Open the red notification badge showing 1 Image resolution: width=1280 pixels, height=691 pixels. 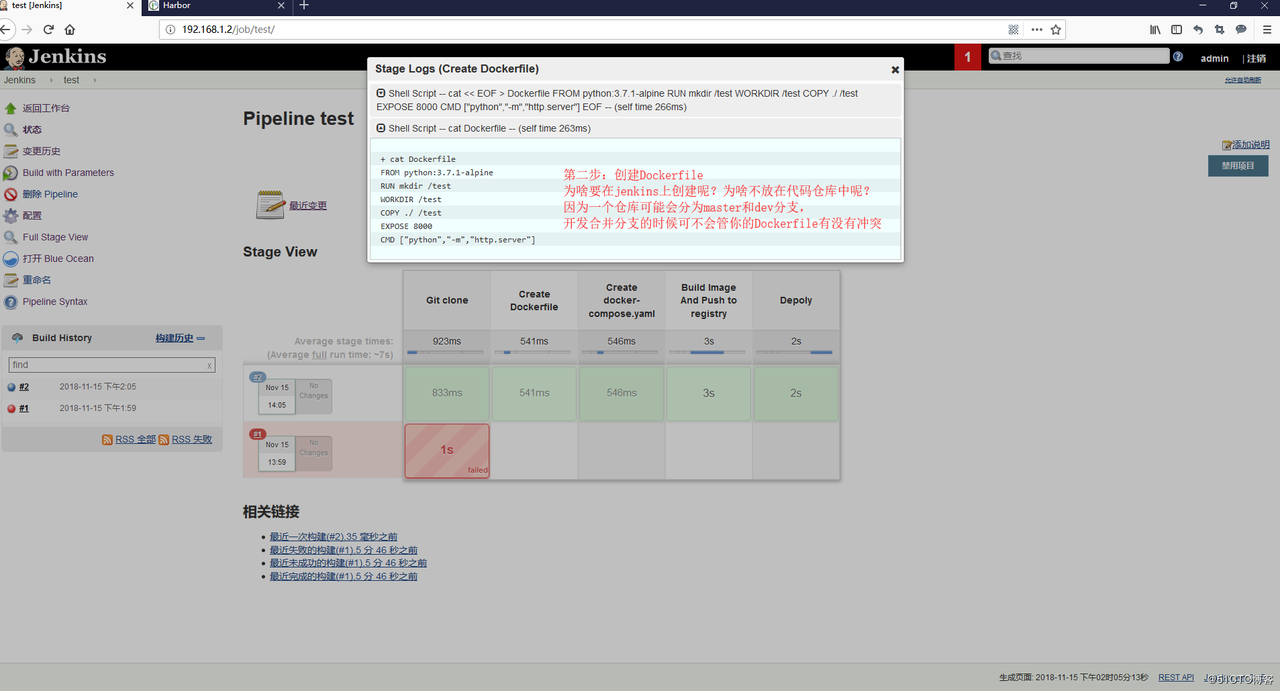[x=967, y=57]
